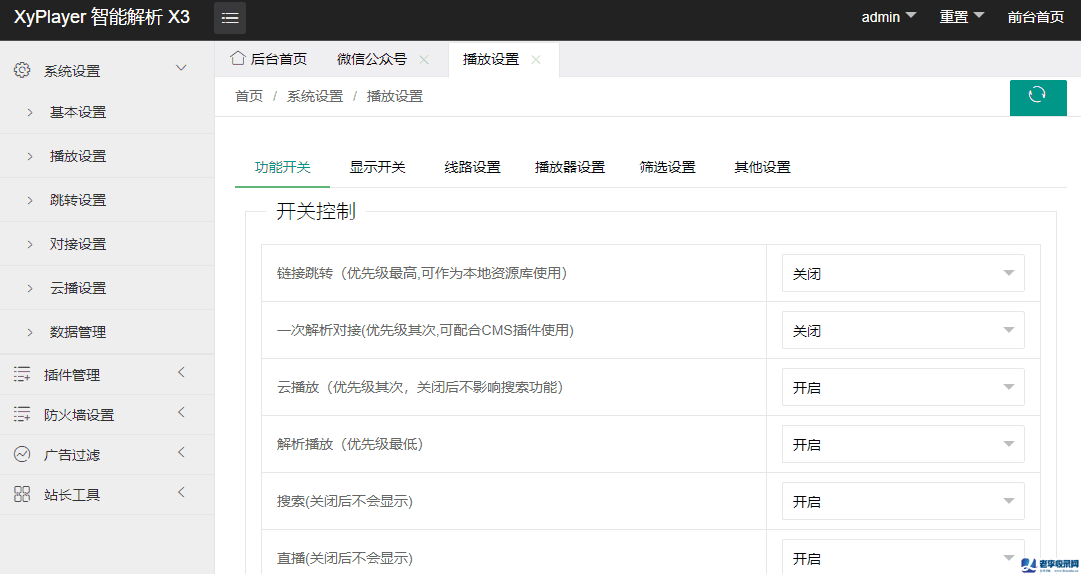Close the 播放设置 tab
This screenshot has height=574, width=1081.
[536, 60]
